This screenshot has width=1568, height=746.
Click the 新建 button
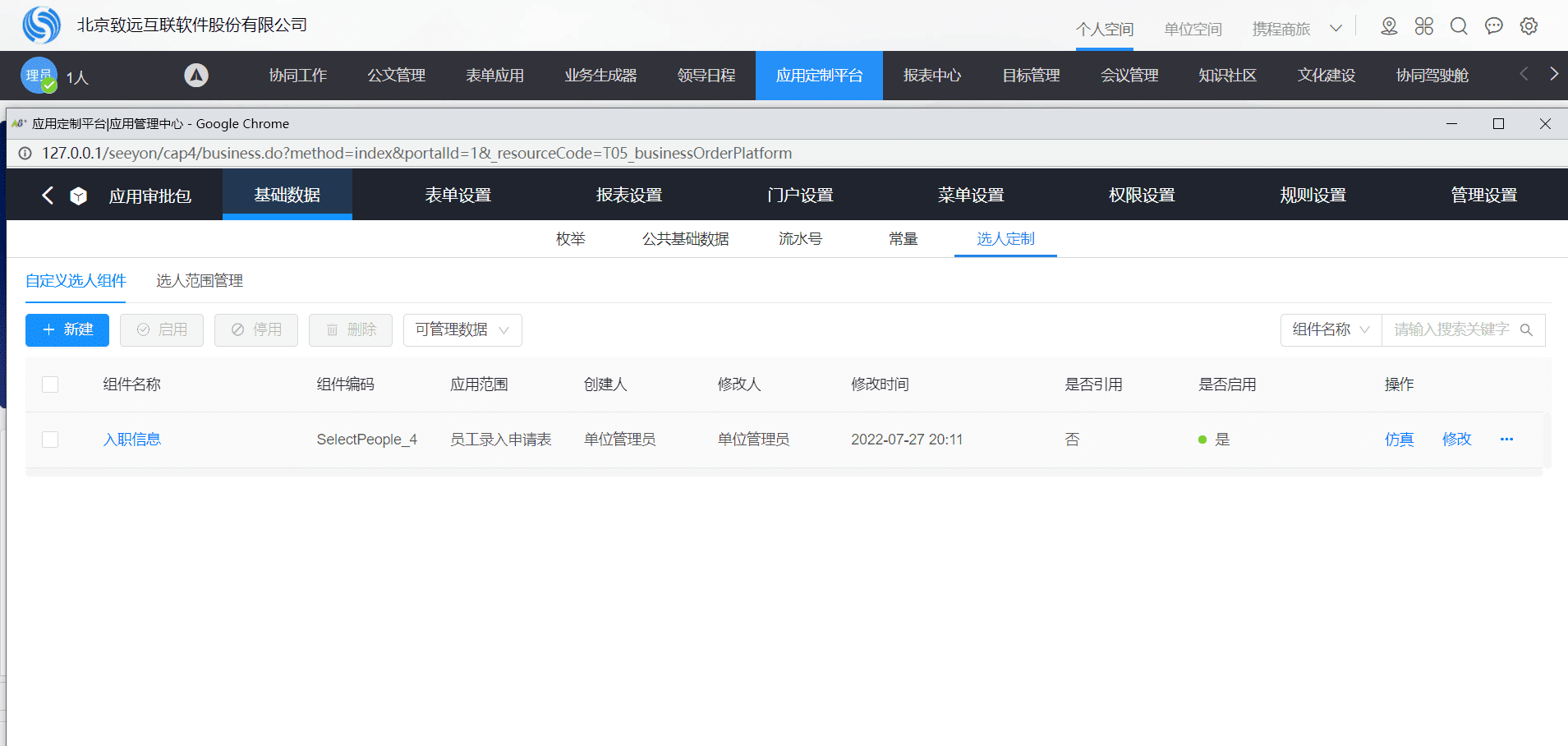click(67, 330)
